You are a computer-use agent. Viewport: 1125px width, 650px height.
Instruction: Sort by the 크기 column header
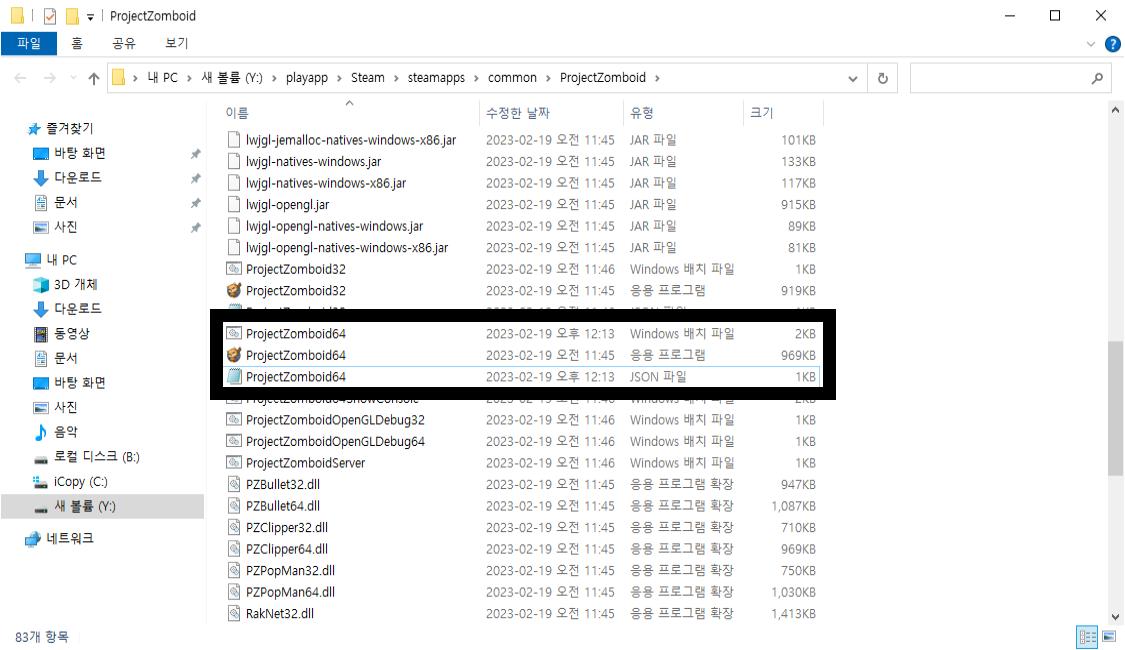[x=762, y=113]
